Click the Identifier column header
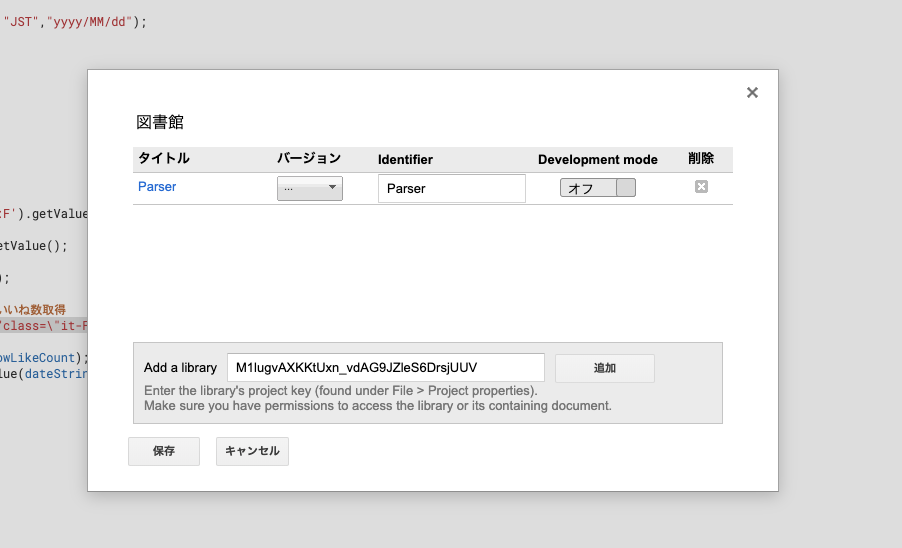902x548 pixels. [x=405, y=159]
